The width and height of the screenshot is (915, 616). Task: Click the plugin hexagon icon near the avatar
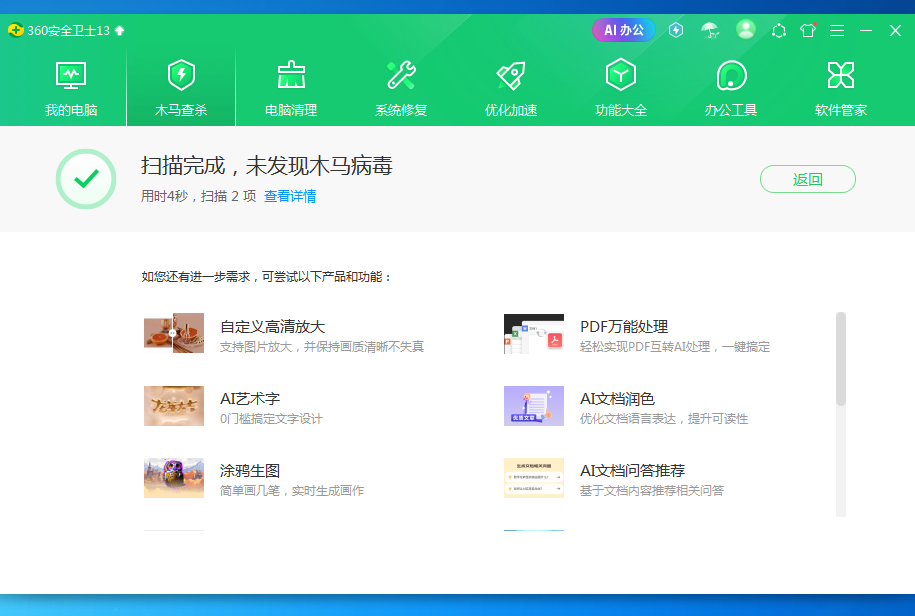(778, 30)
